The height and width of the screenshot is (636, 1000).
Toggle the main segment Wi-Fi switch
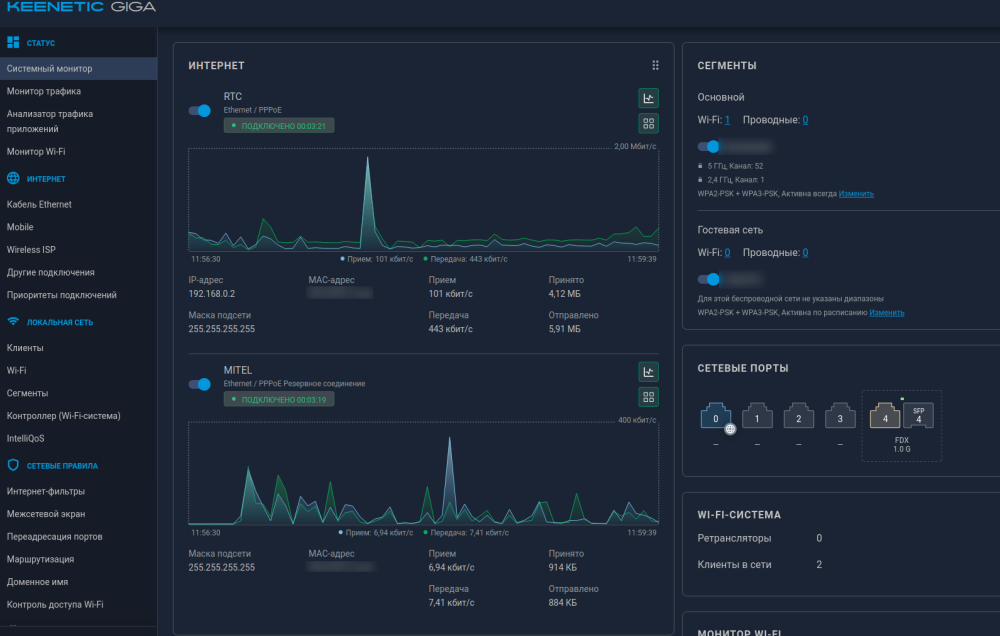pos(709,147)
